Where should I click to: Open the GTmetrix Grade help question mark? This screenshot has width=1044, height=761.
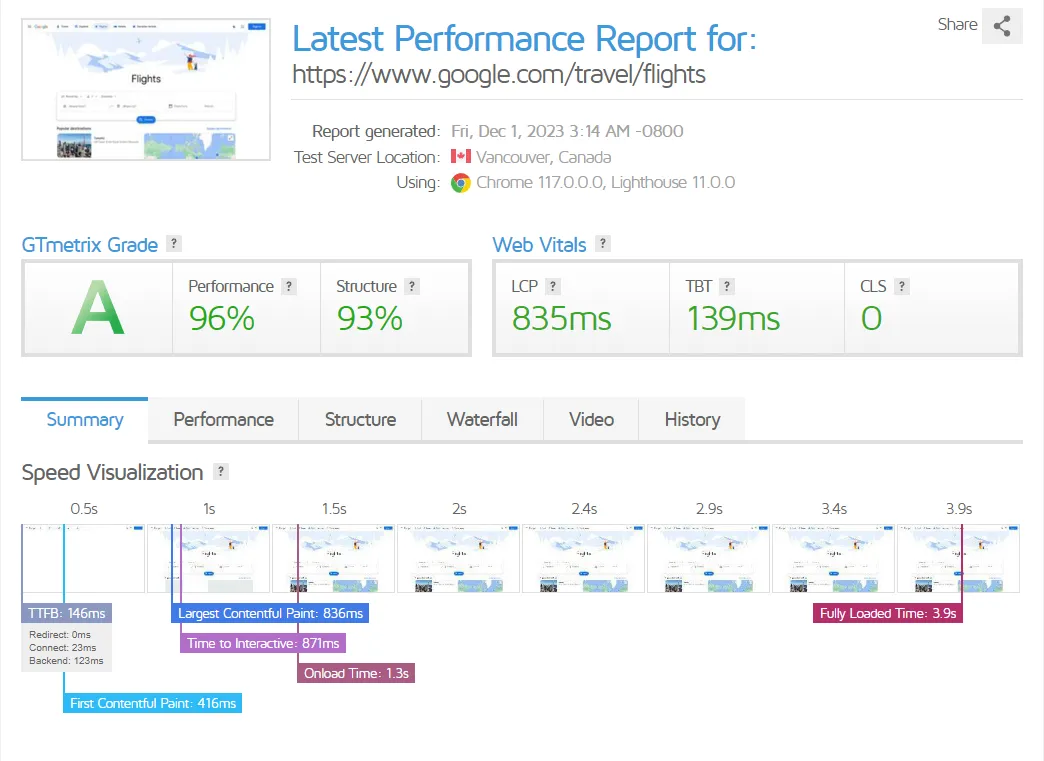coord(174,244)
